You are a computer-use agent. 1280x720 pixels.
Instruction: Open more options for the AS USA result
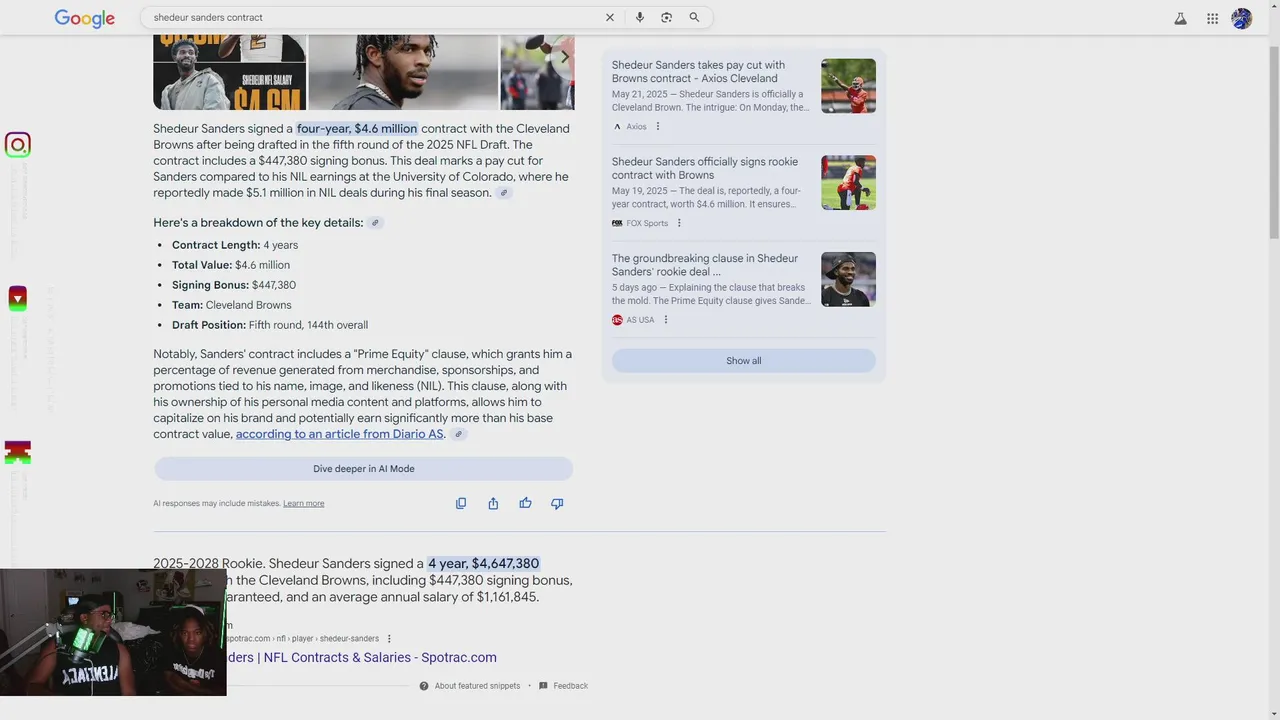[x=666, y=320]
